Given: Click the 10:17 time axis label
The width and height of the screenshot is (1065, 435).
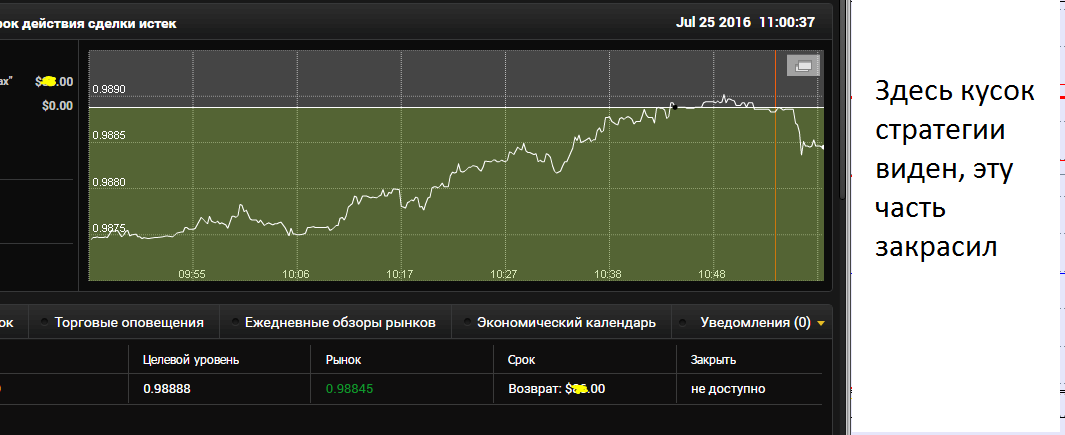Looking at the screenshot, I should tap(400, 273).
